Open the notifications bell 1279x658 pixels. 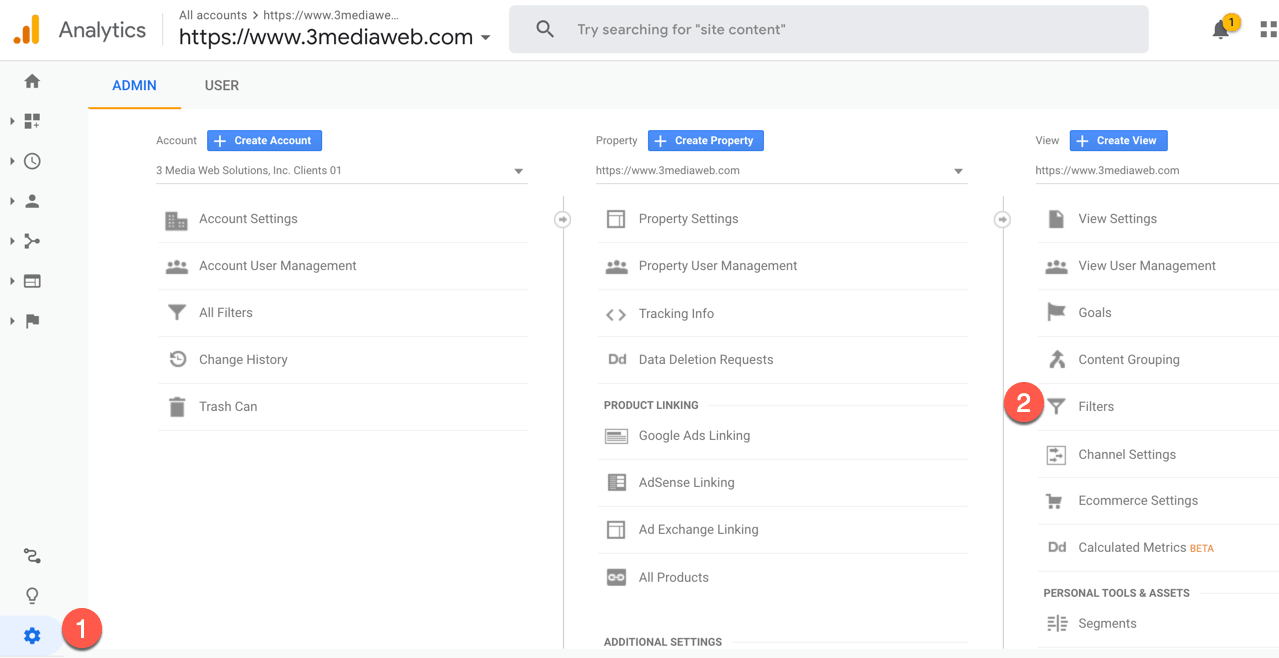click(x=1221, y=30)
